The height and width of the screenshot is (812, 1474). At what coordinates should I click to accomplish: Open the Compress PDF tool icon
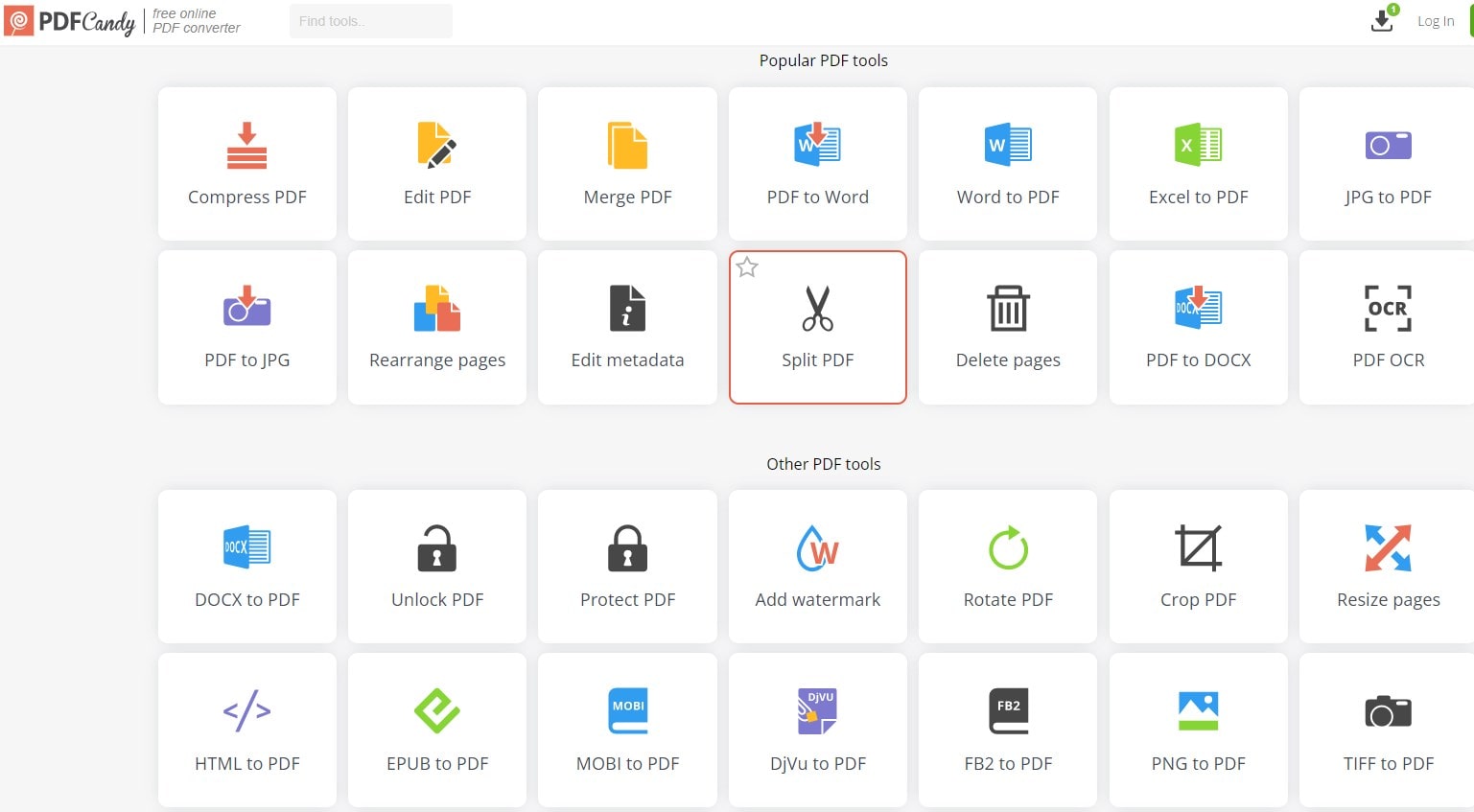pyautogui.click(x=246, y=146)
